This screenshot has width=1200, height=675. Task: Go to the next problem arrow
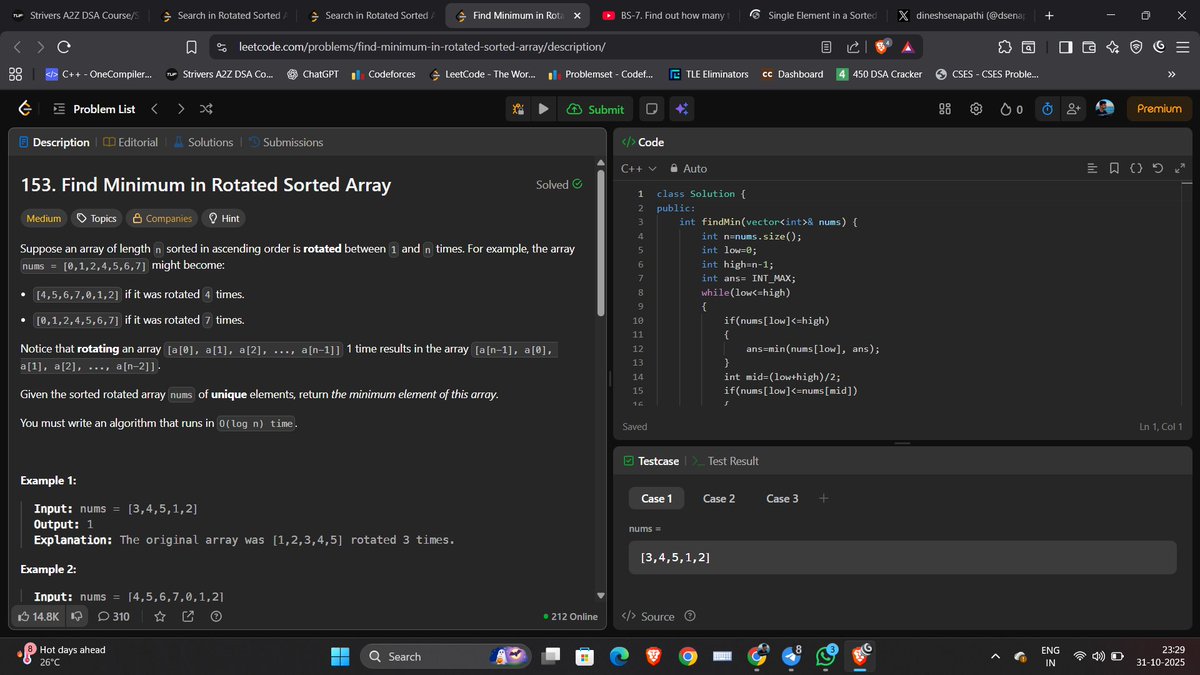180,108
